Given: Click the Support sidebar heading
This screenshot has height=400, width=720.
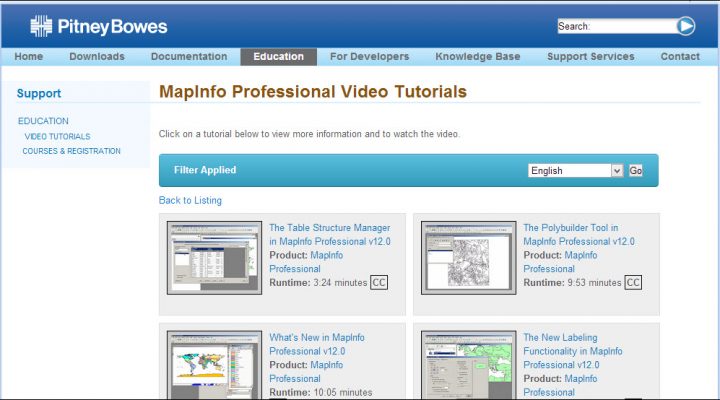Looking at the screenshot, I should tap(39, 93).
